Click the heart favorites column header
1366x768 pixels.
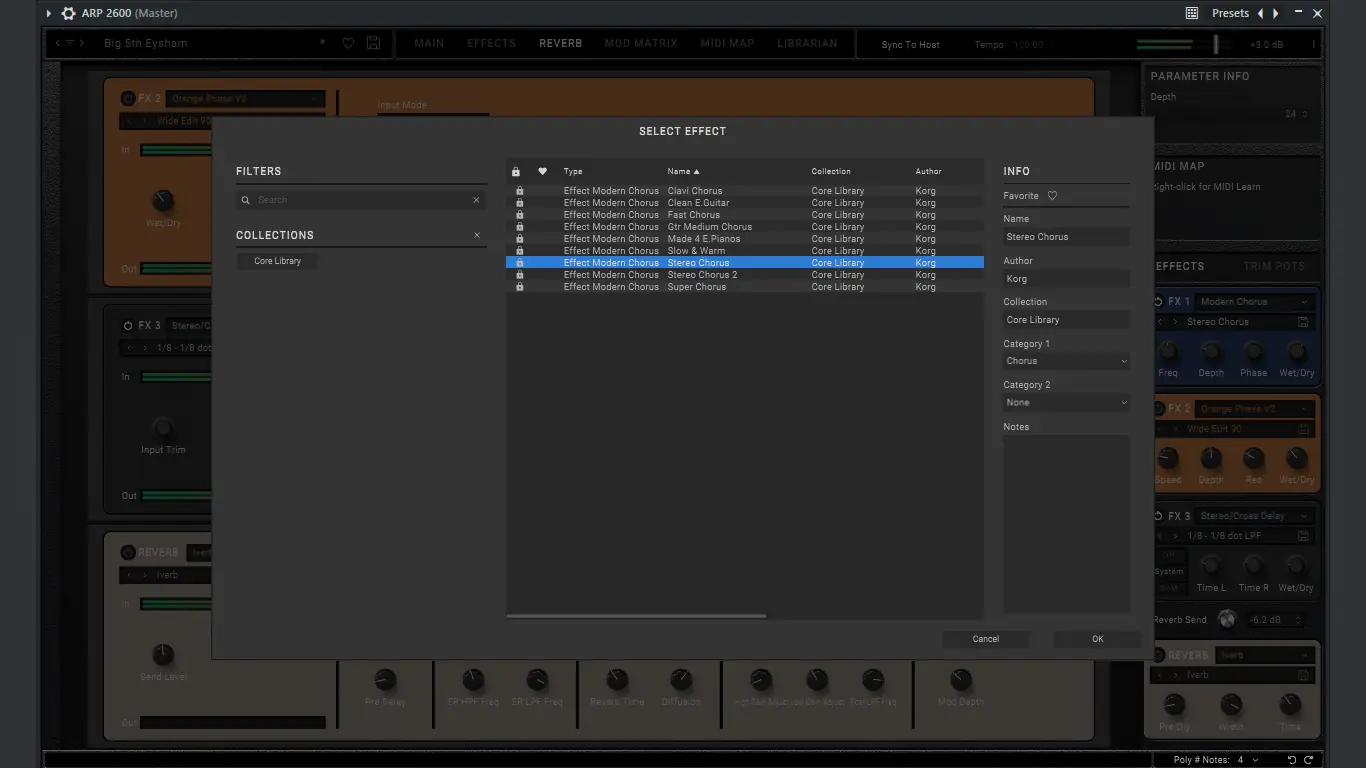click(x=543, y=171)
